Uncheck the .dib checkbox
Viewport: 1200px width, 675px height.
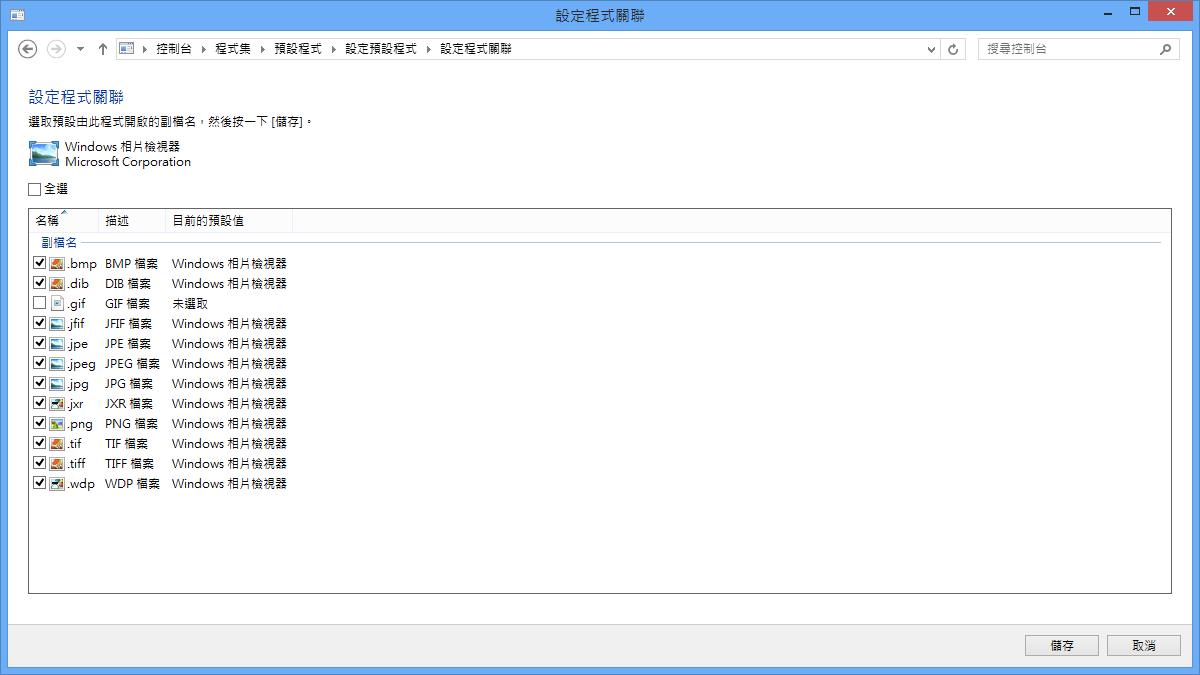point(39,283)
